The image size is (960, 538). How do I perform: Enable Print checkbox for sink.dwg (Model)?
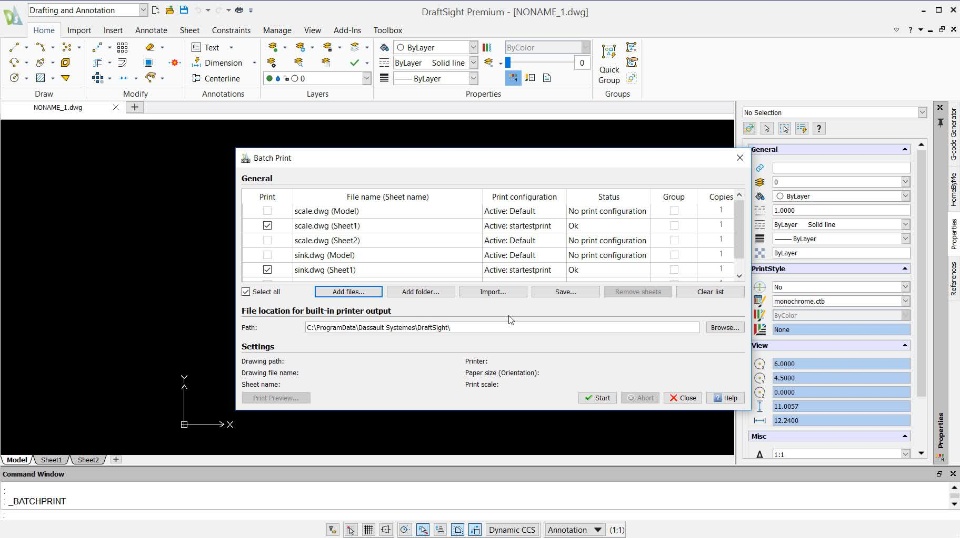[267, 255]
